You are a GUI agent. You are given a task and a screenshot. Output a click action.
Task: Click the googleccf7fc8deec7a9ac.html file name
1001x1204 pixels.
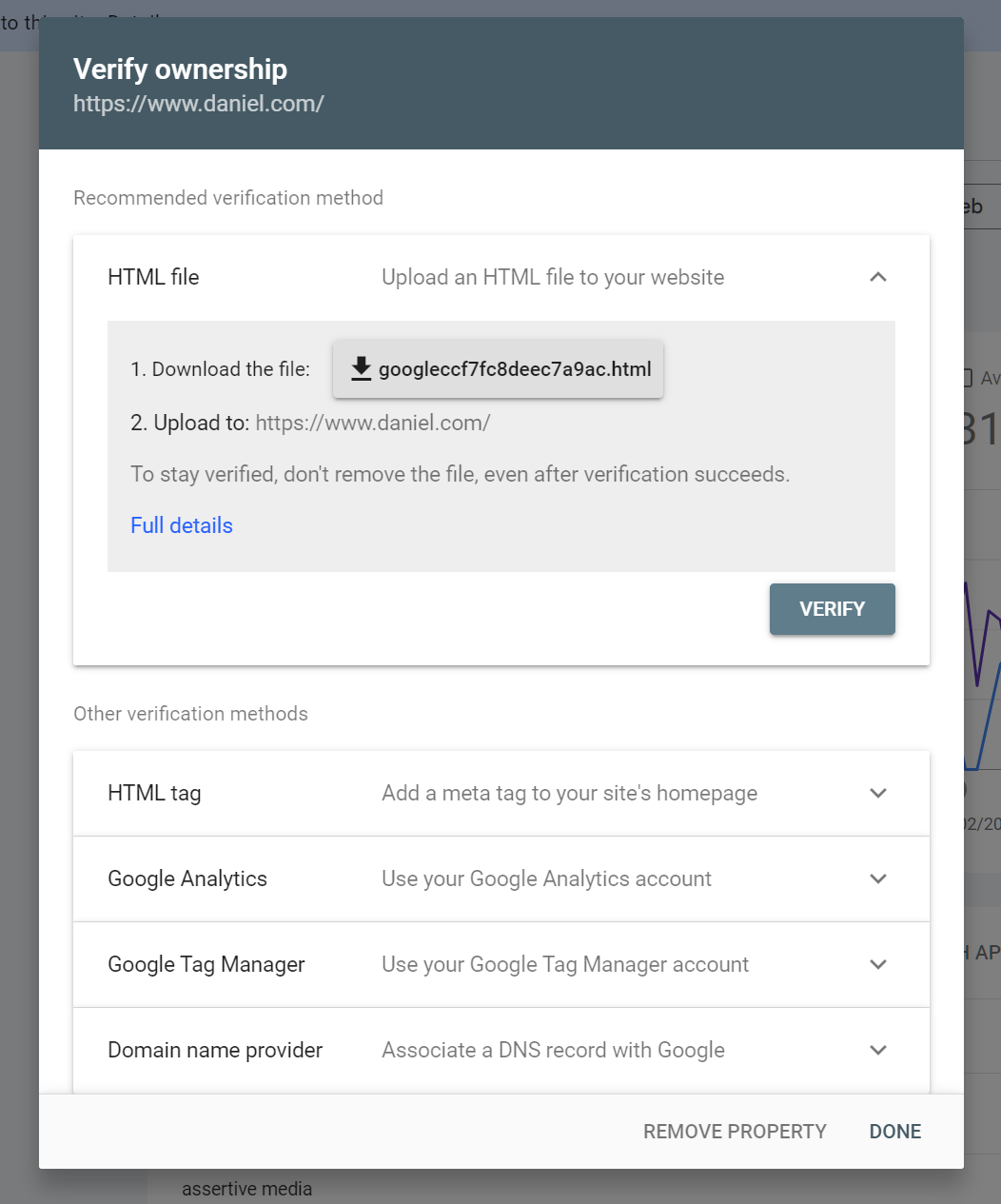(515, 369)
